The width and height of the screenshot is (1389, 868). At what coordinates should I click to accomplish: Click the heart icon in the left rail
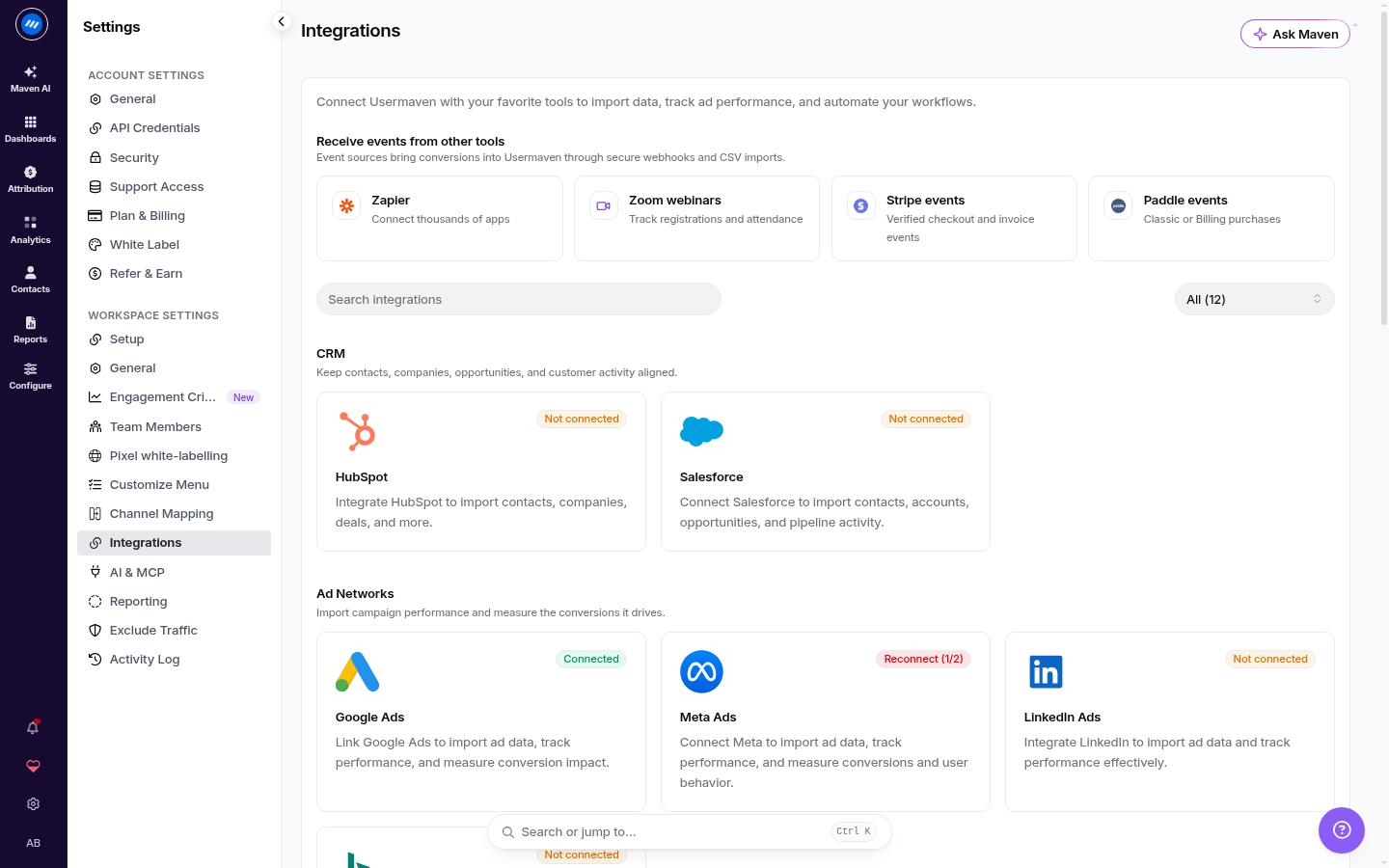[33, 766]
